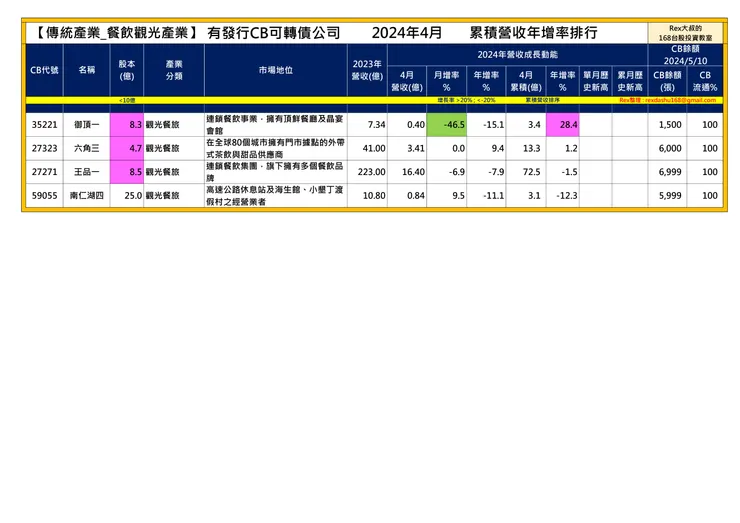Select description starting with 連鎖餐飲事業

(276, 125)
